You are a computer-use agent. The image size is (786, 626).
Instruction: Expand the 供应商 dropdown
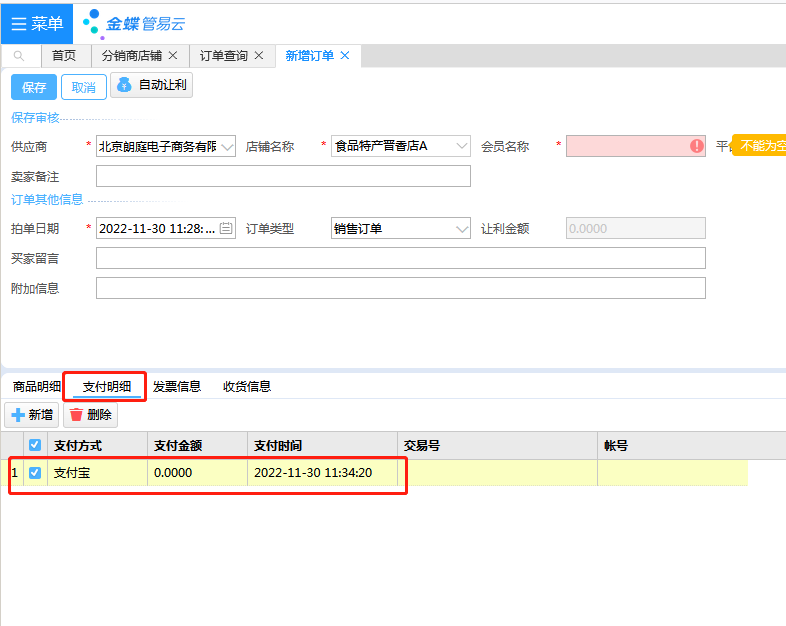[x=227, y=147]
